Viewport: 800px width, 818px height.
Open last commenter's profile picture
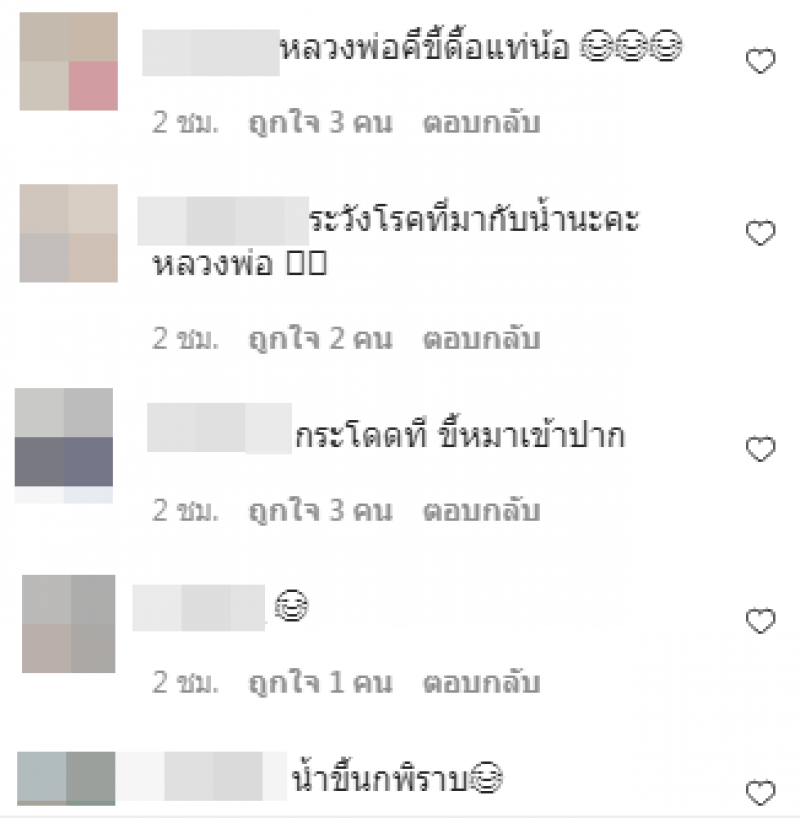(x=66, y=778)
